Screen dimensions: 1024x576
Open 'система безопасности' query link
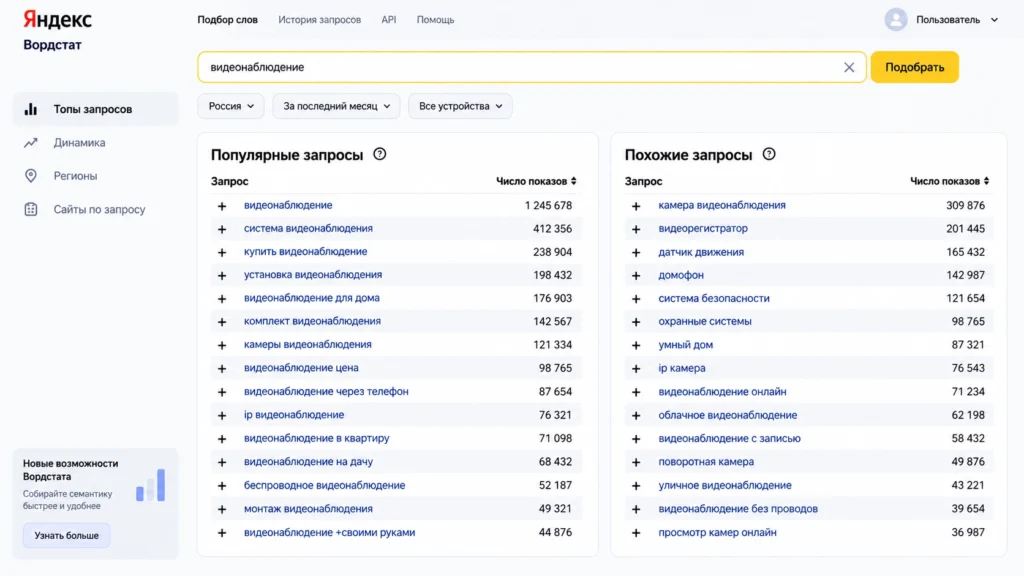tap(714, 298)
